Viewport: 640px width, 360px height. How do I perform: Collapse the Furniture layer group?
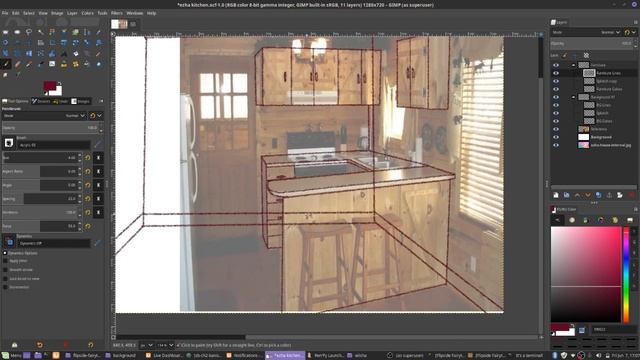[x=573, y=65]
